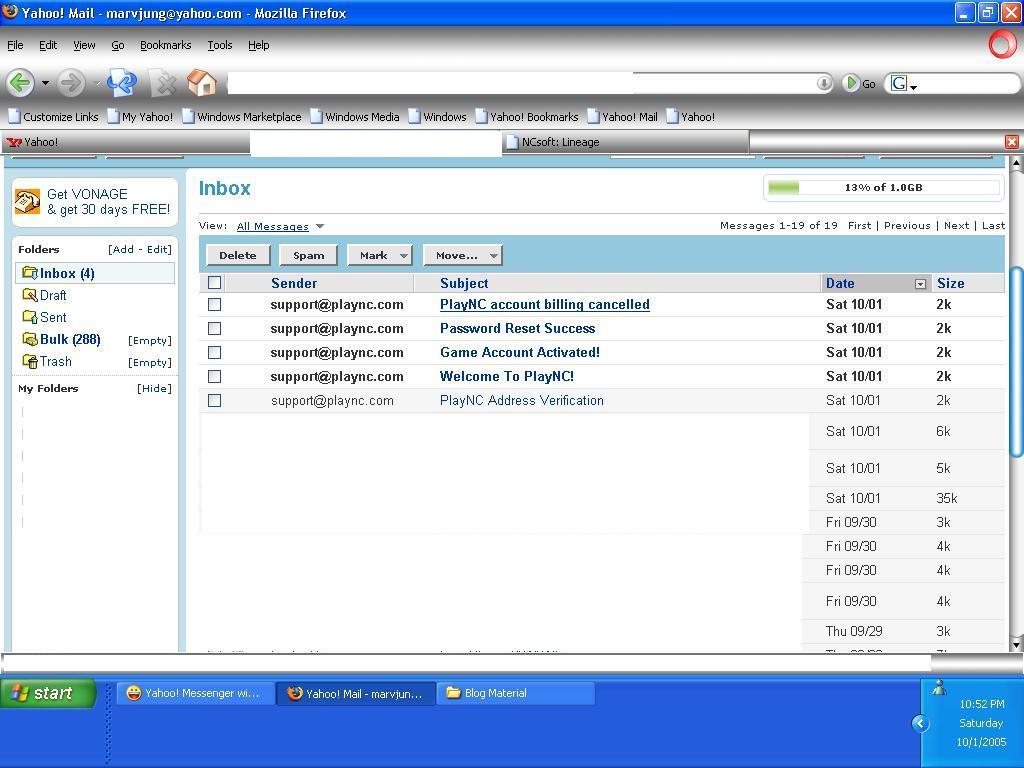Check the 'PlayNC Address Verification' message
Screen dimensions: 1024x768
(x=214, y=400)
